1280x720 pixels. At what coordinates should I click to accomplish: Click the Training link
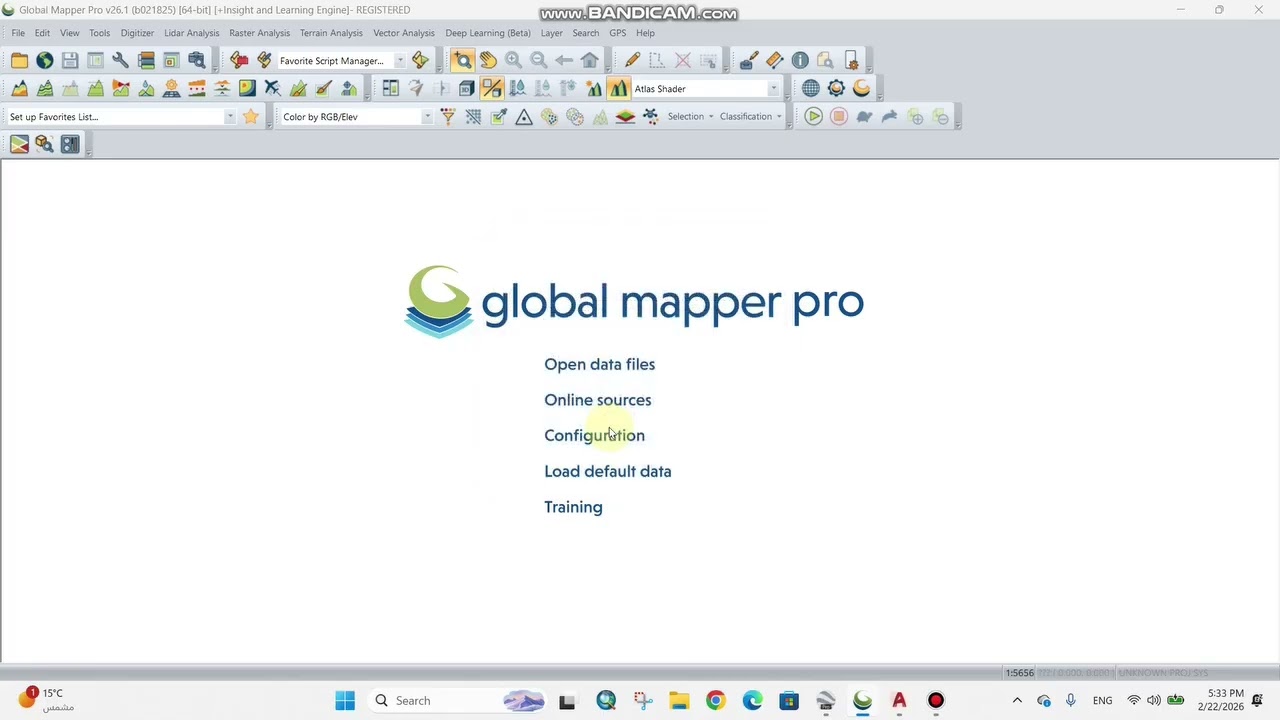574,507
